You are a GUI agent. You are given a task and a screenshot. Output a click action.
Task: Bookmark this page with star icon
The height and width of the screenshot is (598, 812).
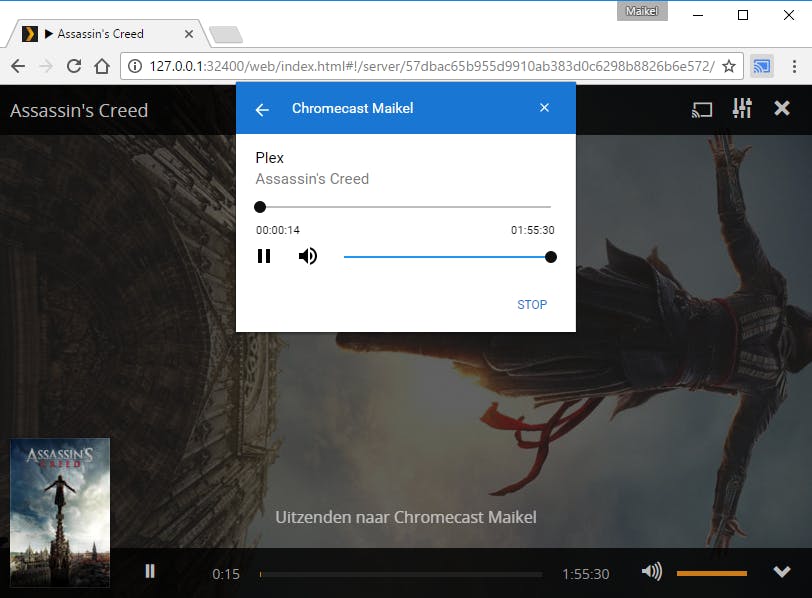pos(729,66)
